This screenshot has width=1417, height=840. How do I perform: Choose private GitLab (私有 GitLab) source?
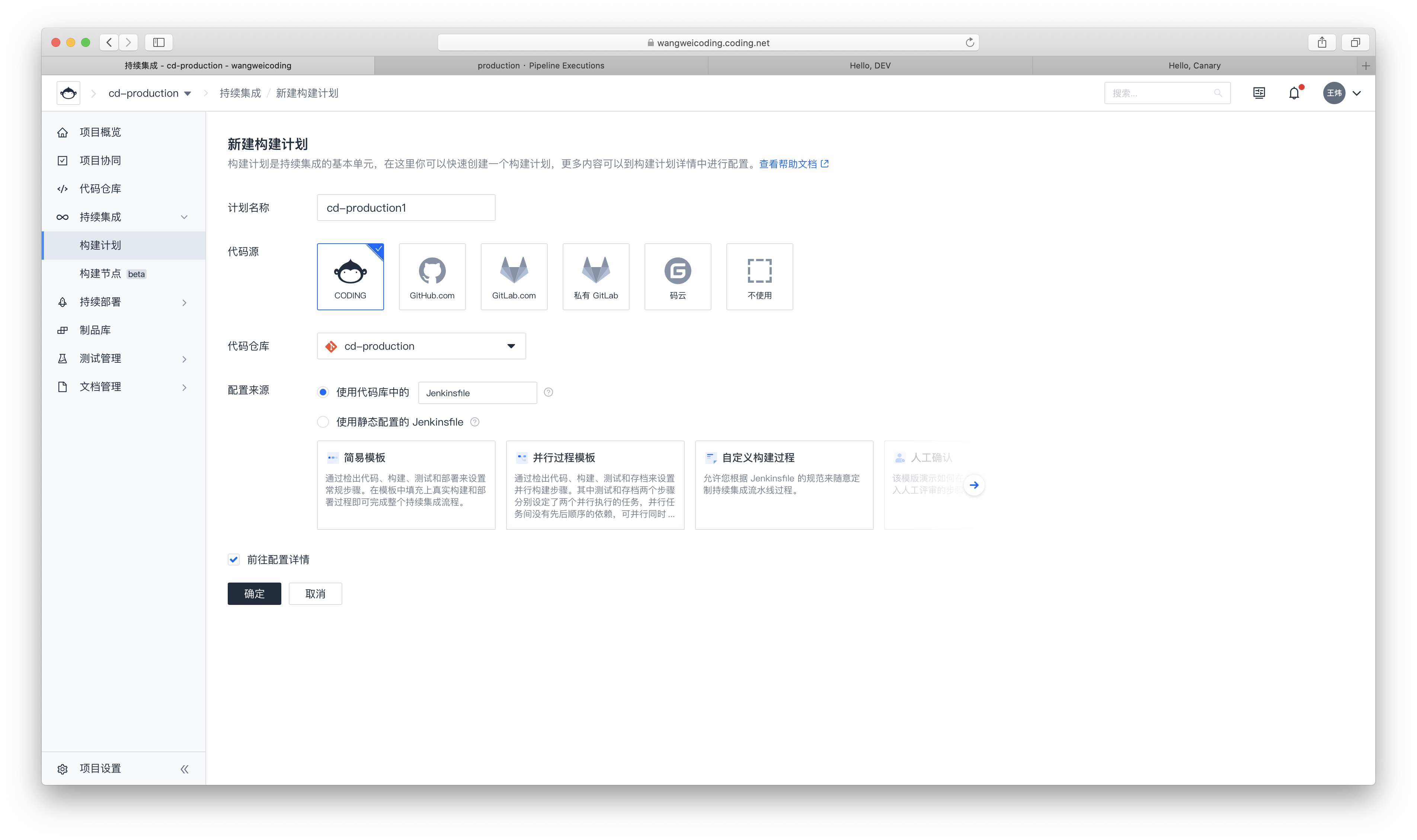596,277
